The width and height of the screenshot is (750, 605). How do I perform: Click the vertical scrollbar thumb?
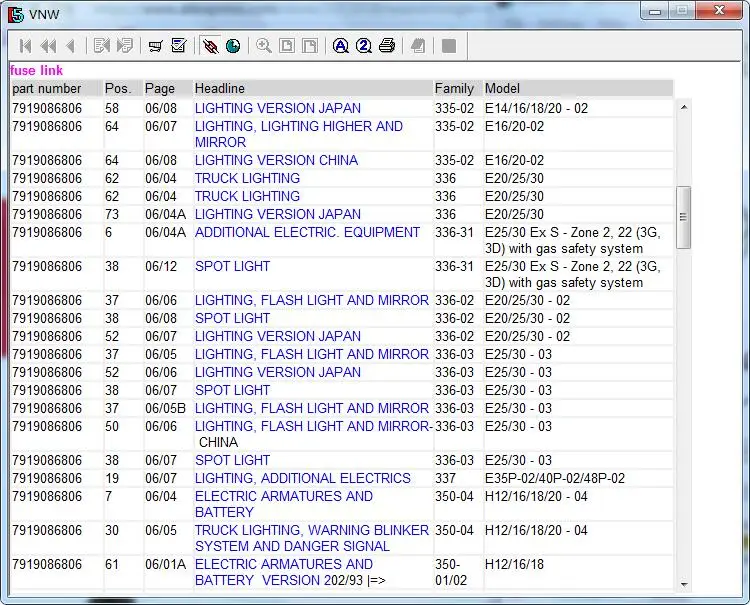pos(684,217)
